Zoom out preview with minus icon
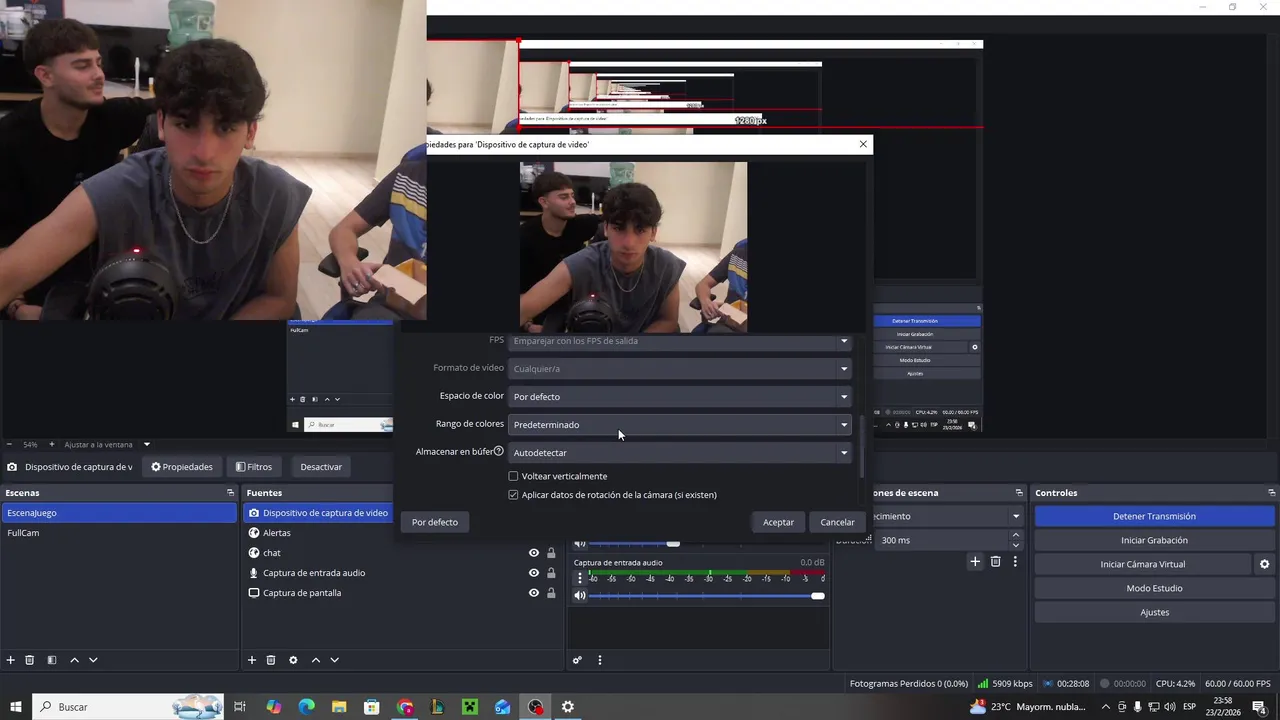Screen dimensions: 1280x720 (9, 444)
